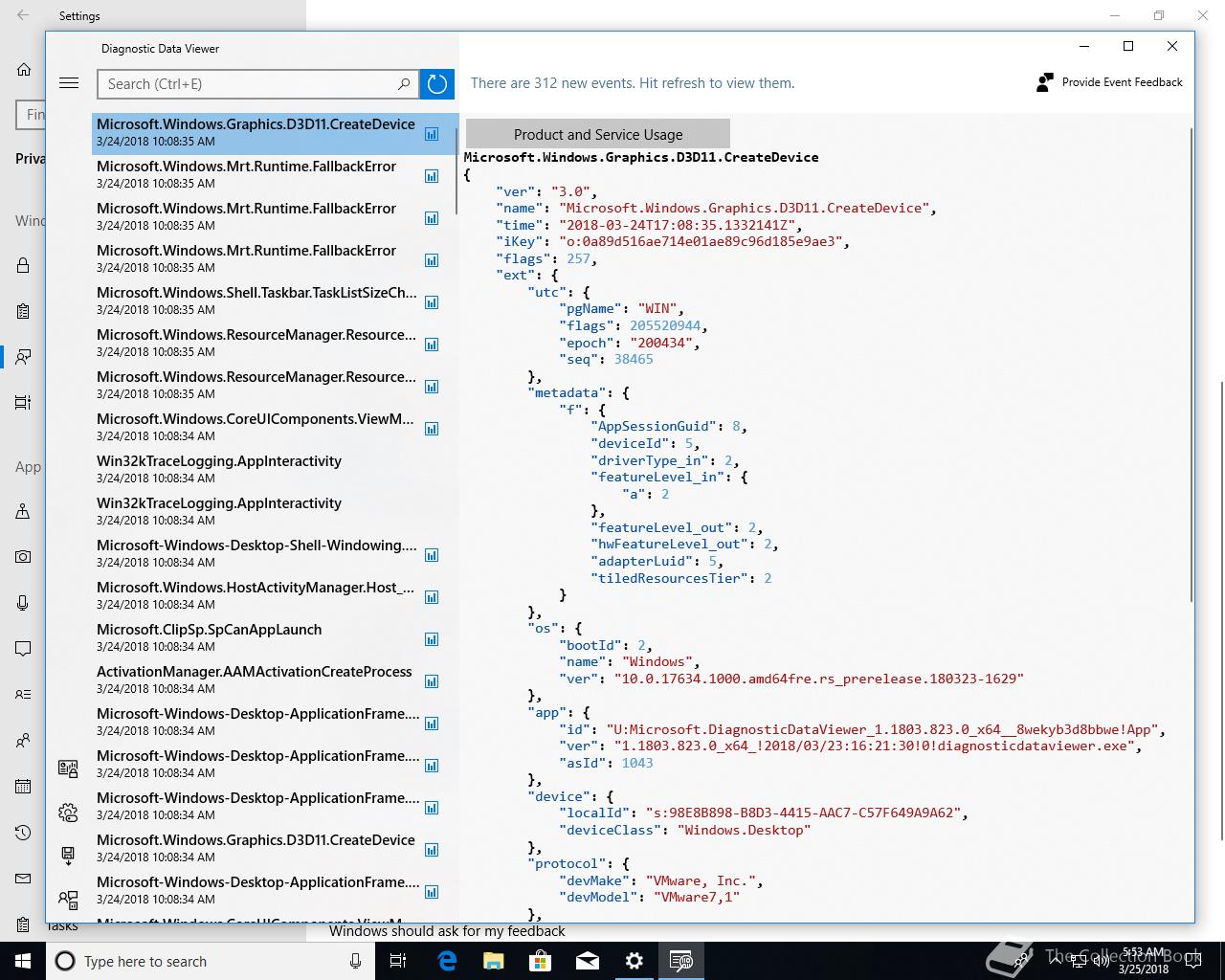
Task: Click the taskbar clock showing 5:53 AM
Action: (x=1145, y=961)
